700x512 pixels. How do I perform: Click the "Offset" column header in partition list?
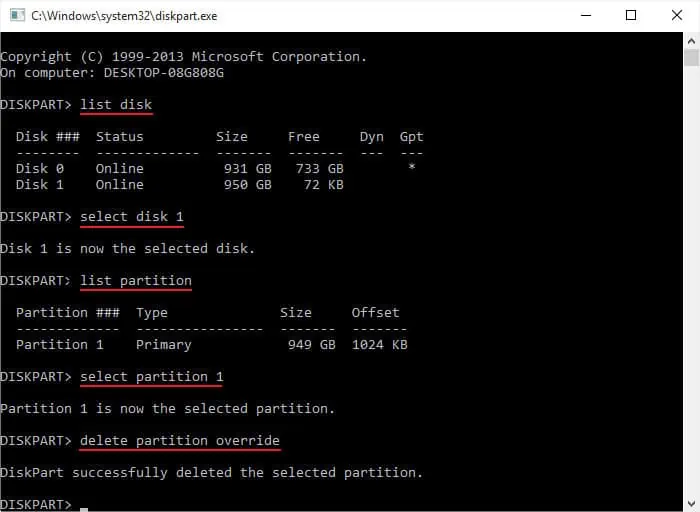coord(375,312)
